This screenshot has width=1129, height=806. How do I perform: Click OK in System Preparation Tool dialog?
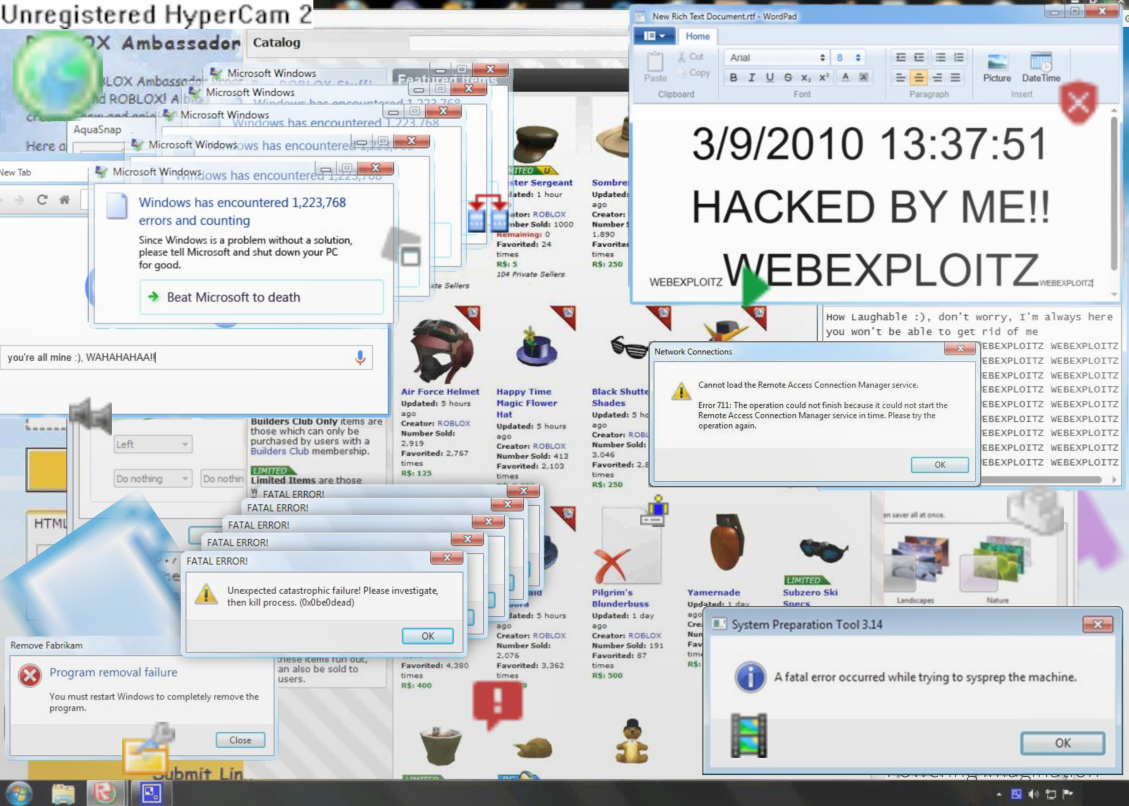tap(1062, 743)
